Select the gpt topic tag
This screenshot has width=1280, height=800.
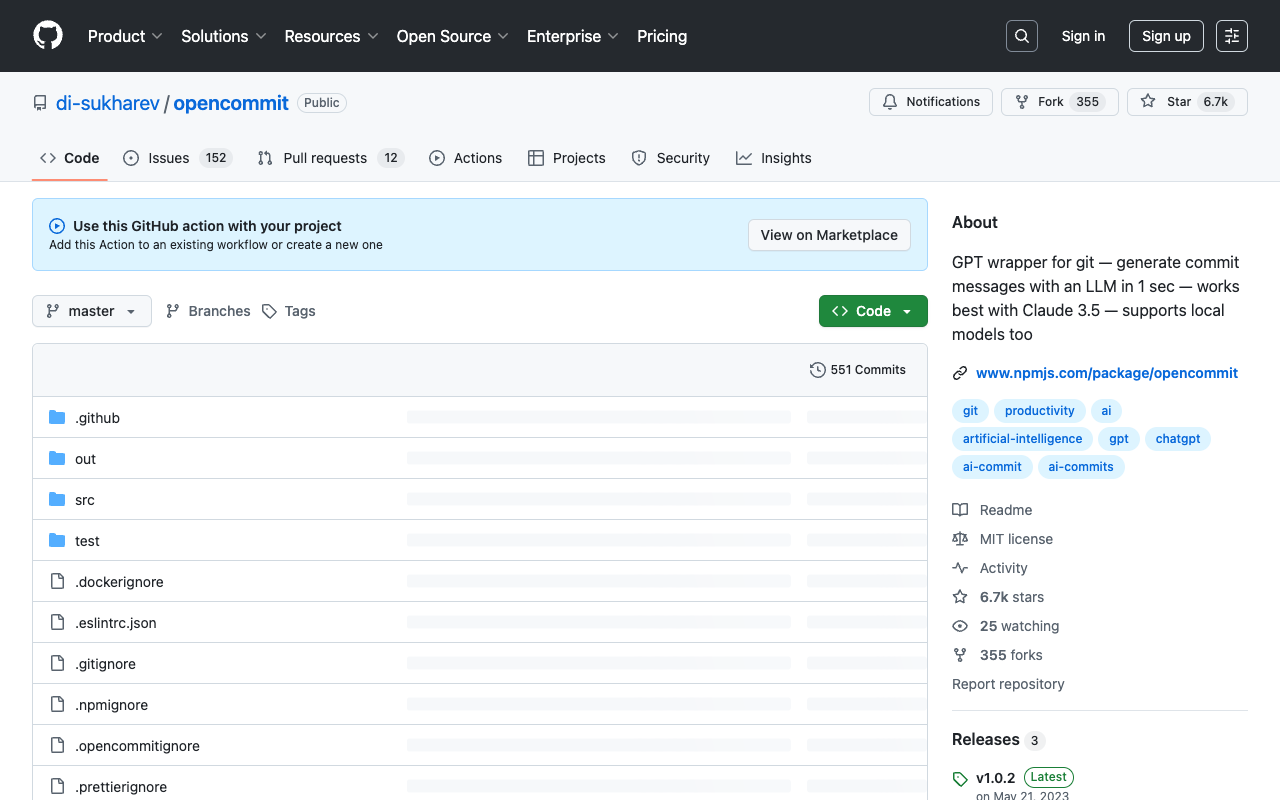tap(1119, 439)
